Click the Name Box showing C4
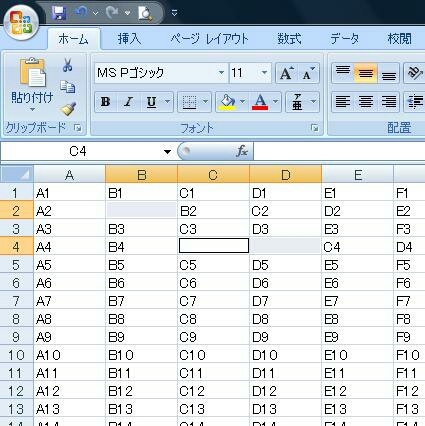This screenshot has width=425, height=426. click(x=81, y=152)
